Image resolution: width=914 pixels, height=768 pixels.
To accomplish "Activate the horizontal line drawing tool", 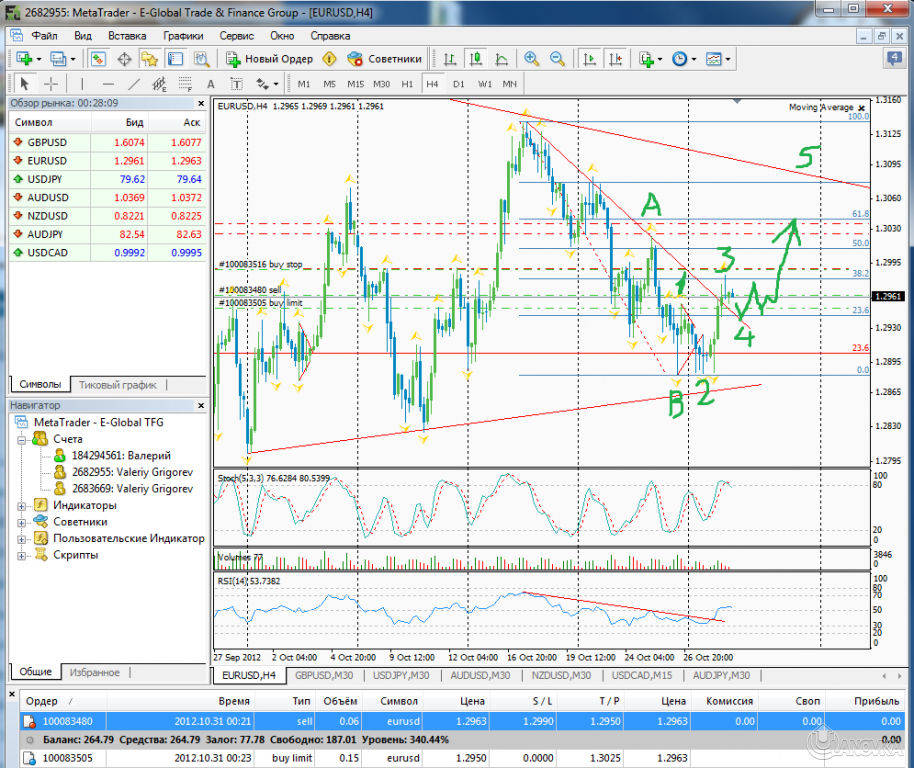I will 107,84.
